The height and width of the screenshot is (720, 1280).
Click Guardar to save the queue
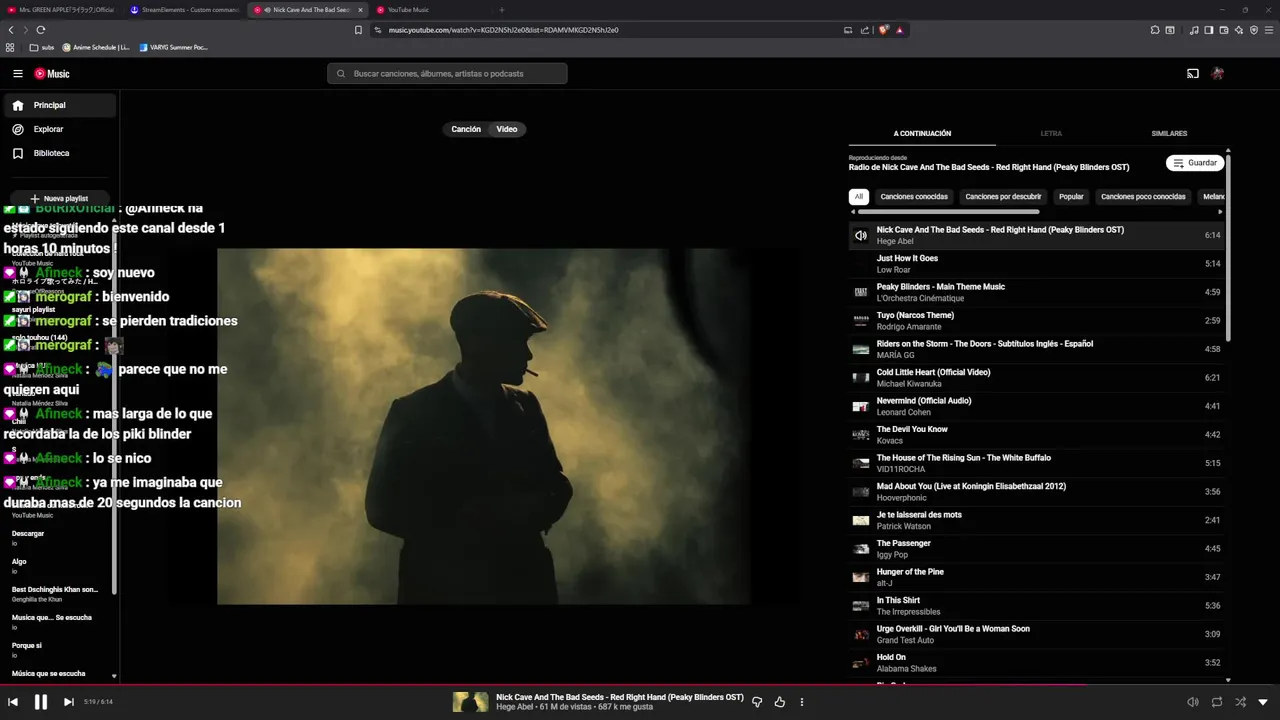pyautogui.click(x=1195, y=163)
